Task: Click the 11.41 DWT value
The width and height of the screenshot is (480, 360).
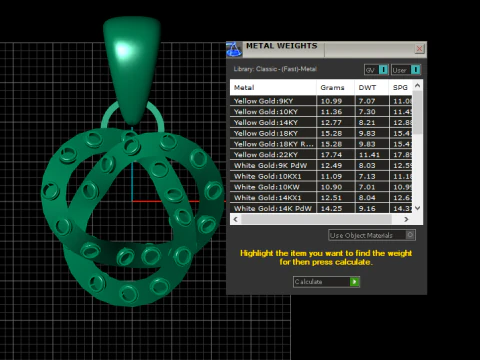Action: (x=369, y=155)
